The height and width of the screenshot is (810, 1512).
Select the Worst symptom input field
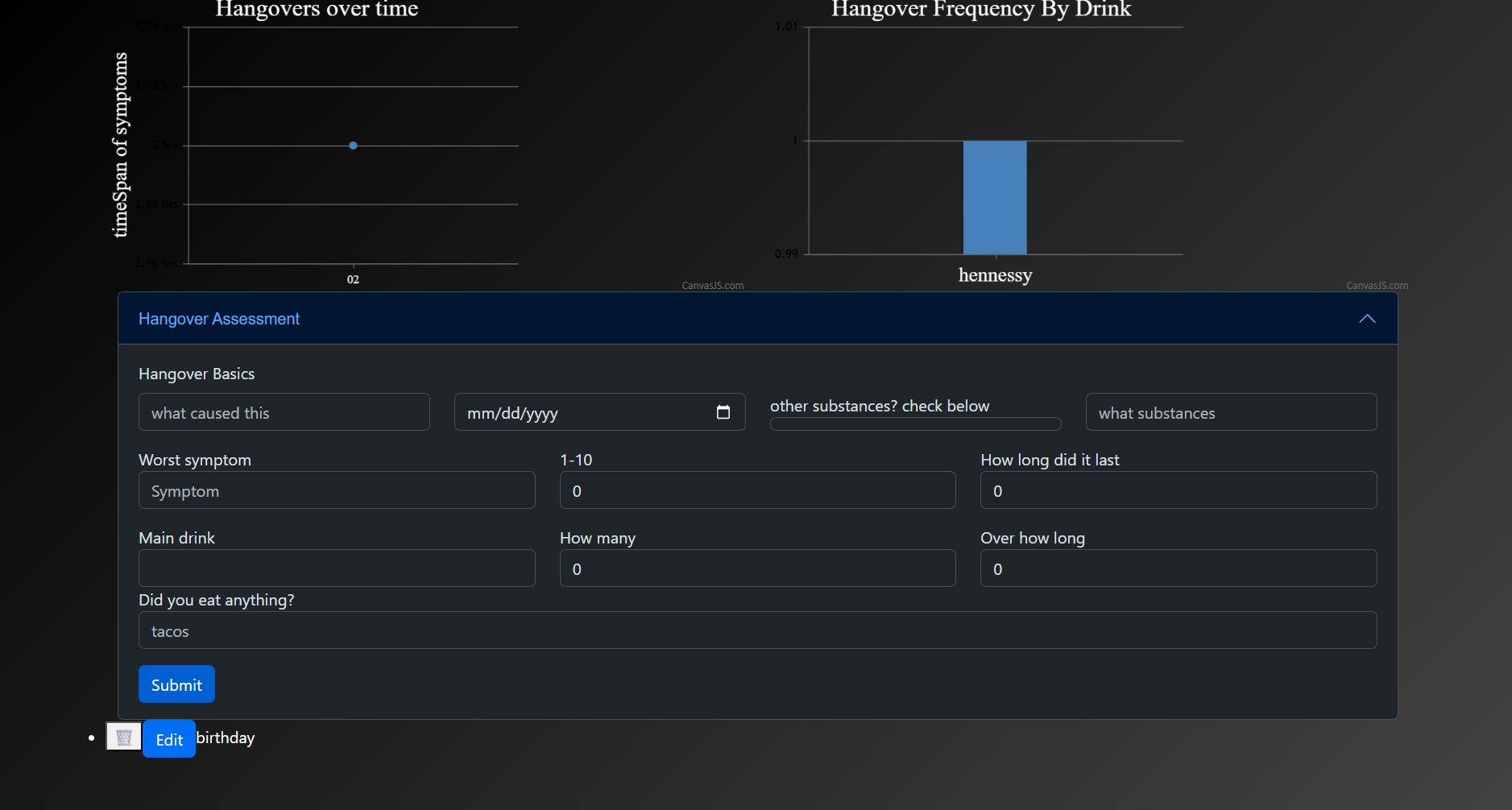pyautogui.click(x=337, y=490)
